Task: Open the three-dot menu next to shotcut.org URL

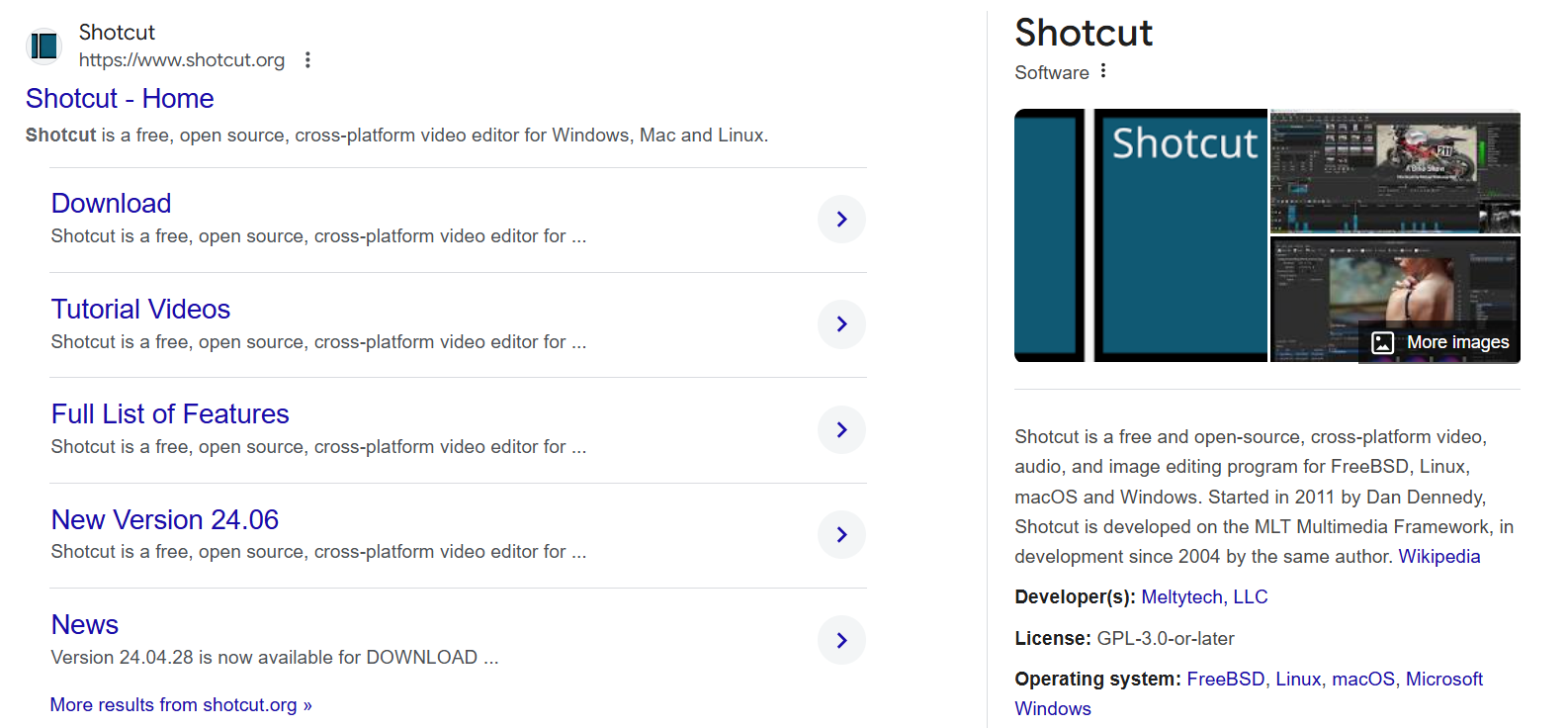Action: pos(307,60)
